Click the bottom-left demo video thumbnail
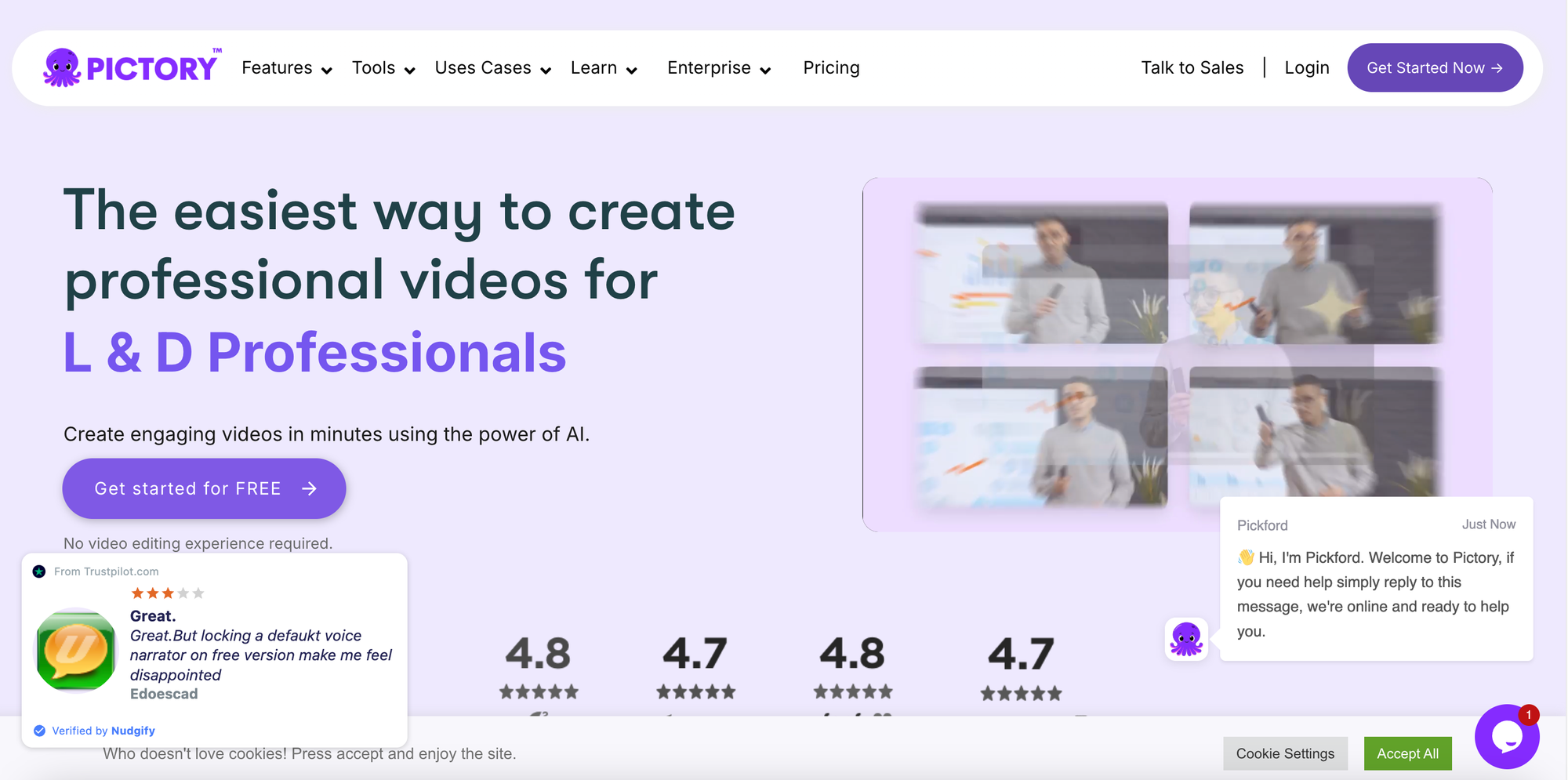Screen dimensions: 1568x780 point(1041,437)
